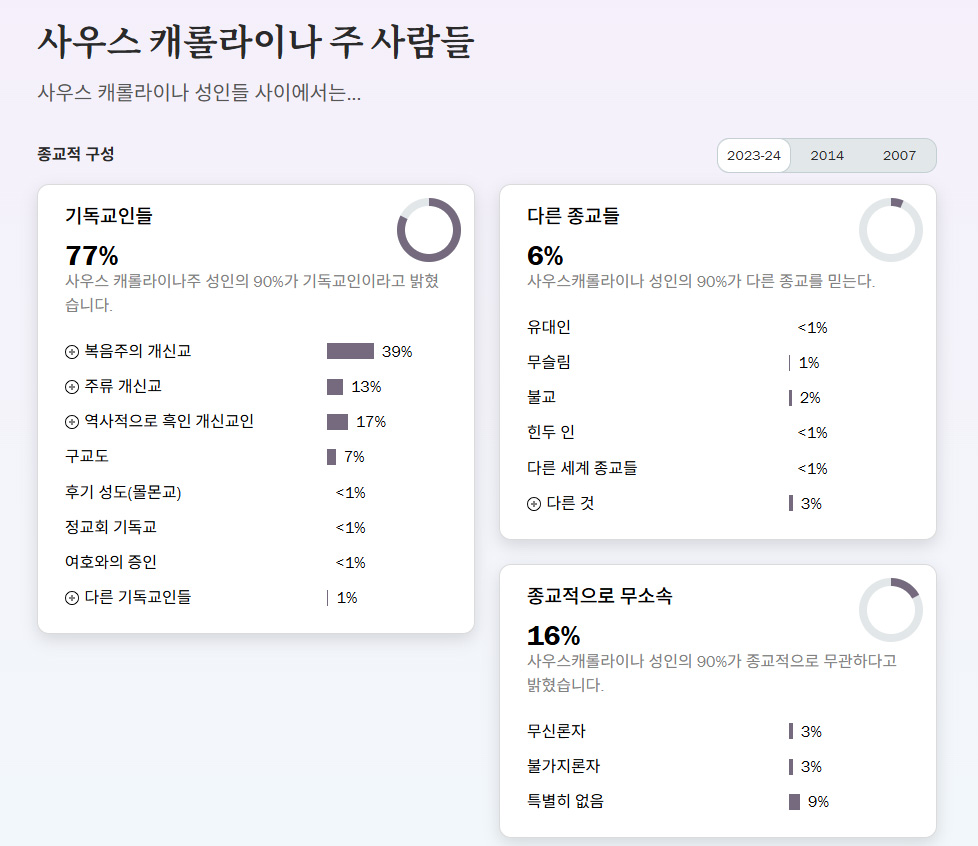The width and height of the screenshot is (978, 846).
Task: Open the 기독교인들 card heading
Action: tap(109, 215)
